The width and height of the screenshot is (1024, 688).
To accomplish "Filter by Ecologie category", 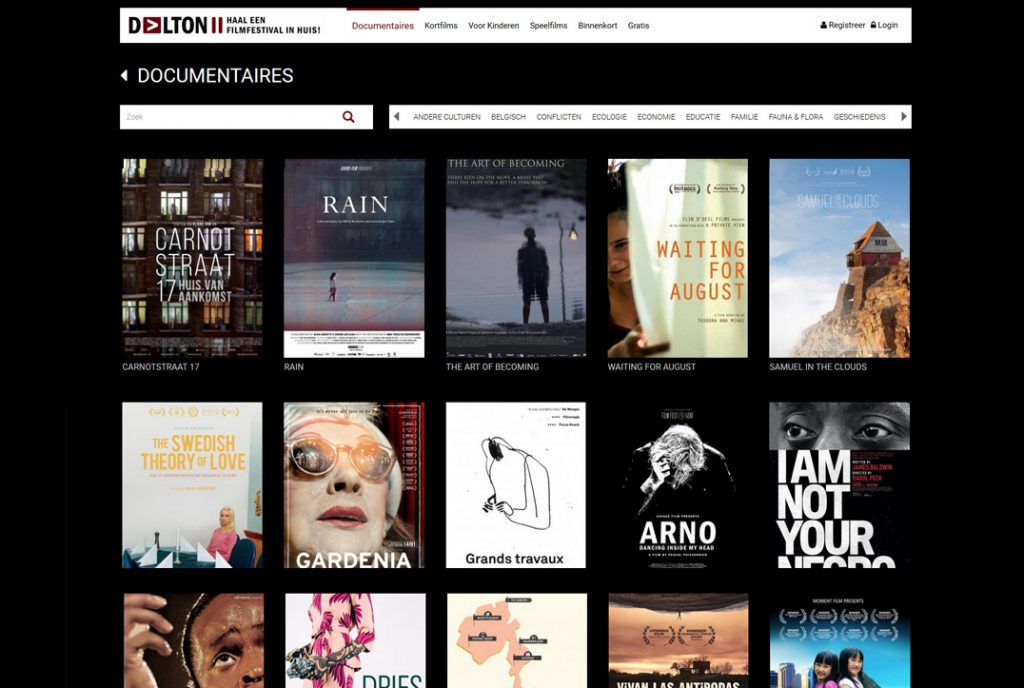I will tap(609, 117).
